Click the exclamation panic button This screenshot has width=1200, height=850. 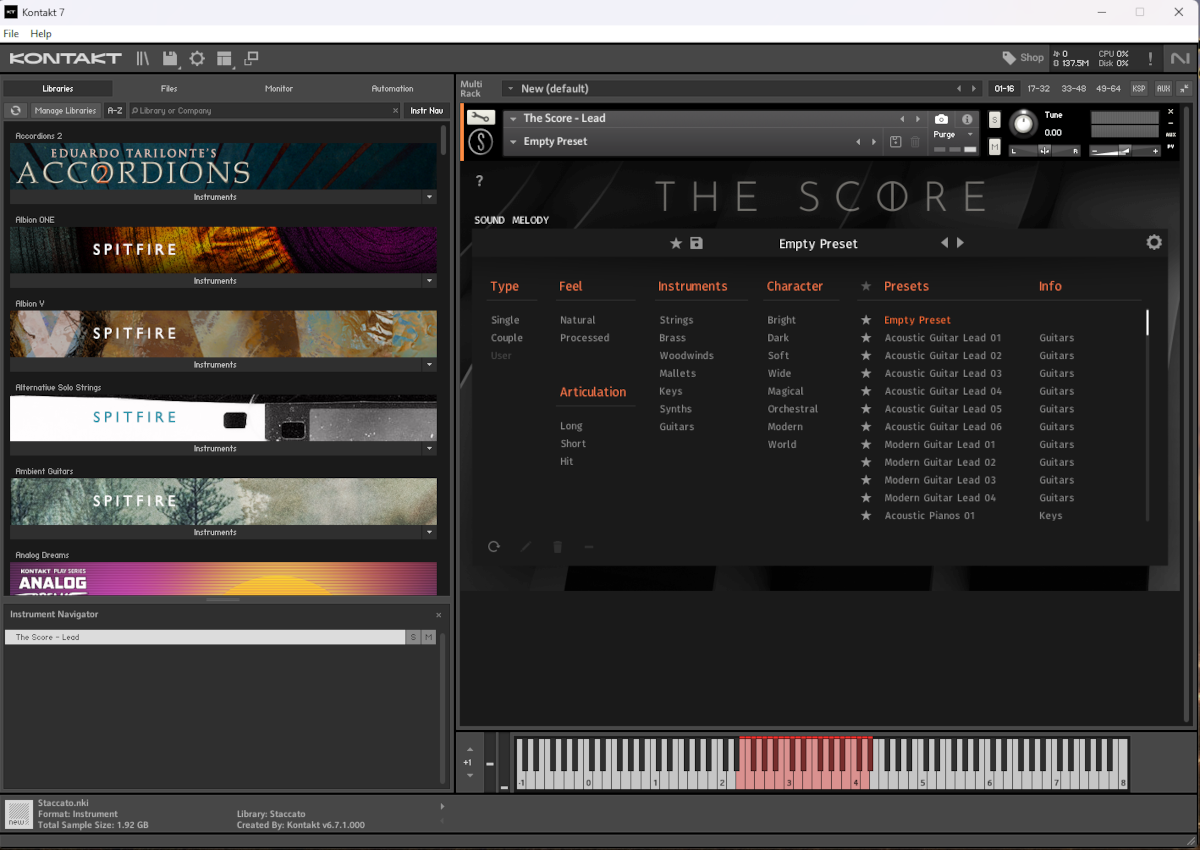pos(1151,59)
